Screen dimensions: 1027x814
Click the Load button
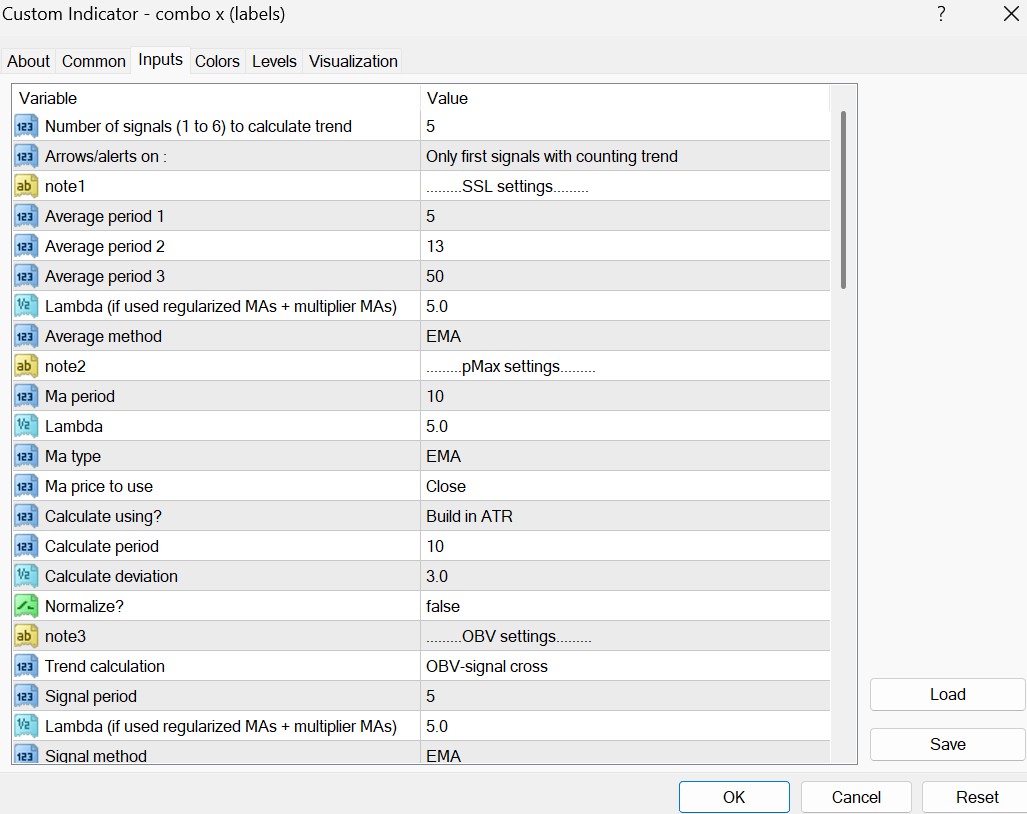coord(947,694)
